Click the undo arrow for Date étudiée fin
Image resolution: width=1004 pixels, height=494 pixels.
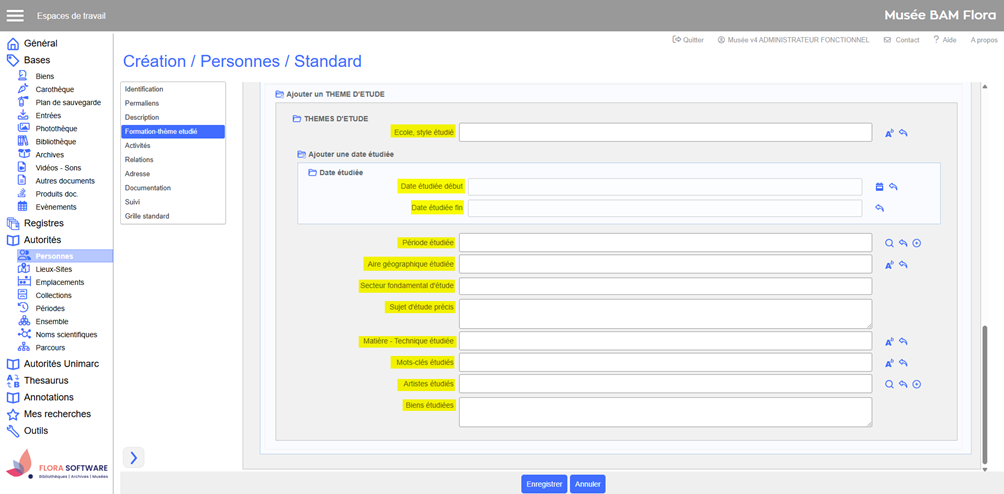[x=880, y=208]
